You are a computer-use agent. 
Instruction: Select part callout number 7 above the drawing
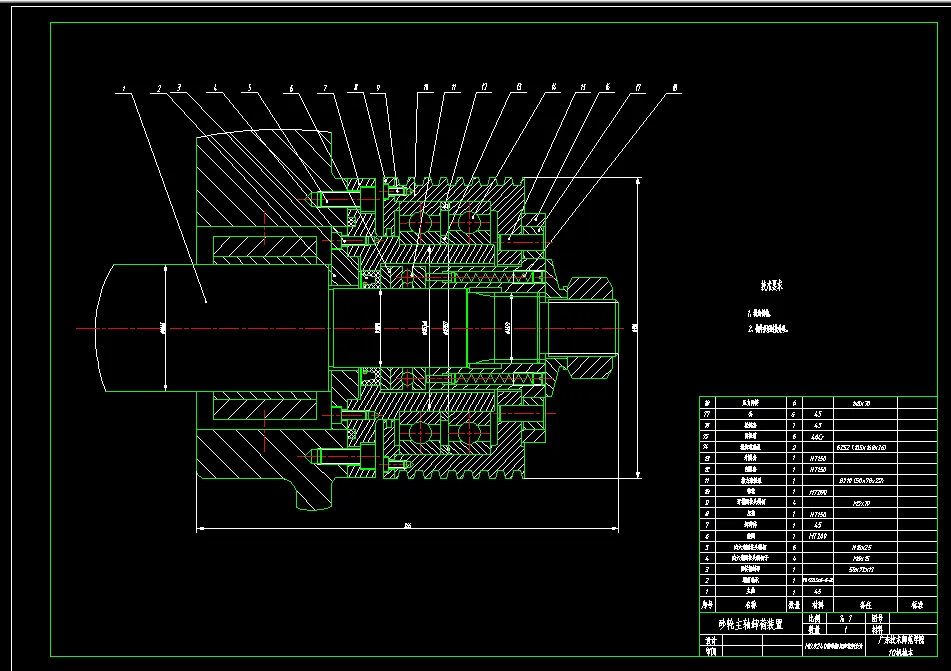325,89
